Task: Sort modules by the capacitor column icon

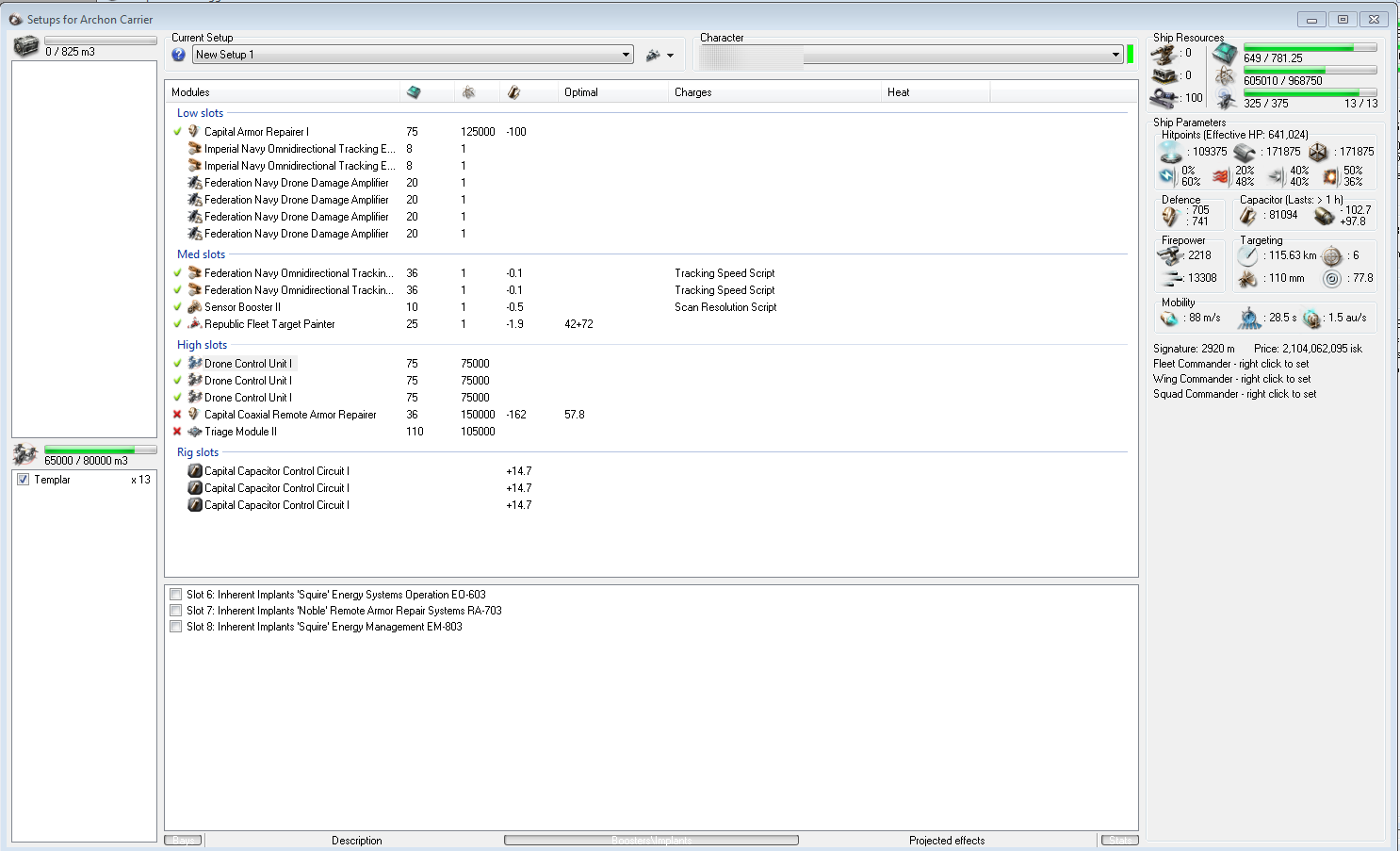Action: pos(513,92)
